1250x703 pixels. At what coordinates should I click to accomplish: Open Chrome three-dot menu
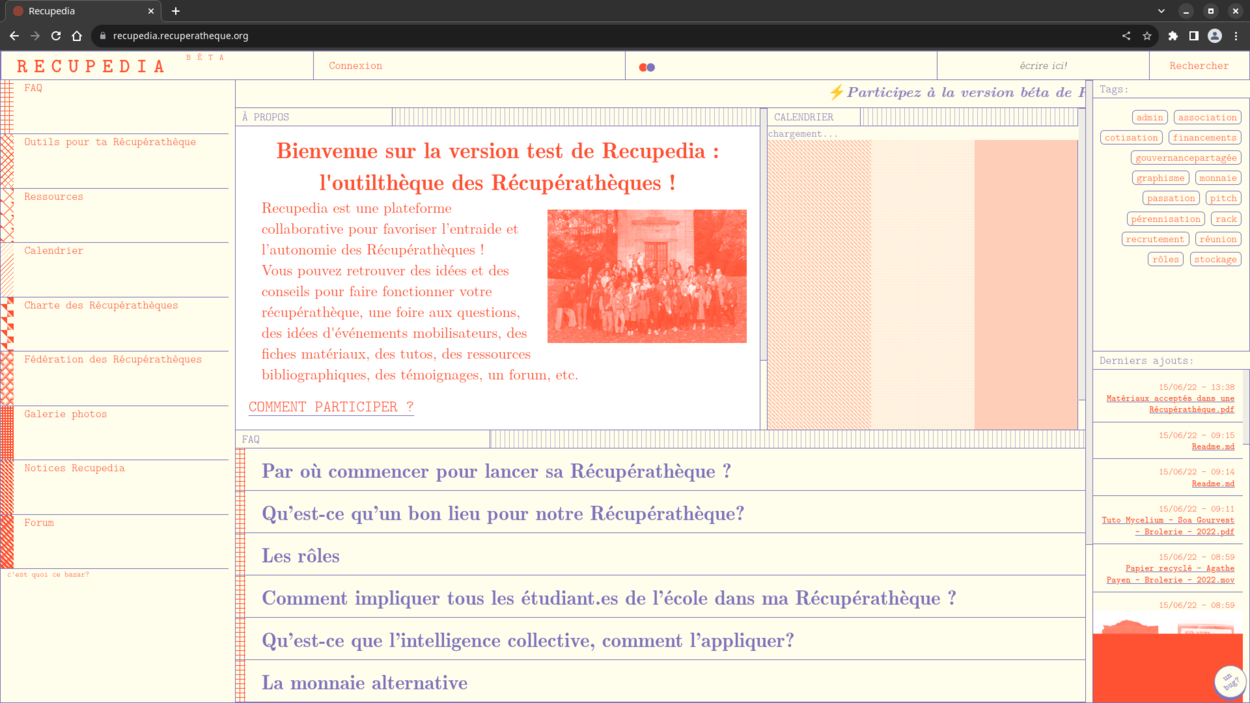coord(1236,36)
